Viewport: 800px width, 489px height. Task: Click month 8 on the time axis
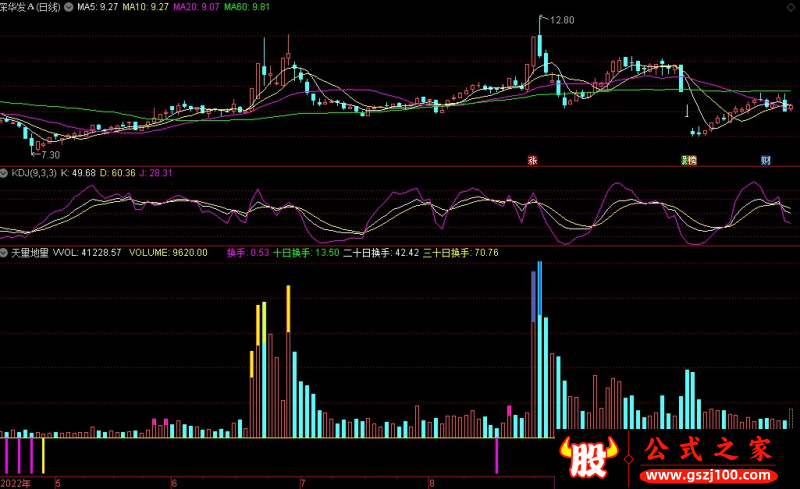[432, 483]
